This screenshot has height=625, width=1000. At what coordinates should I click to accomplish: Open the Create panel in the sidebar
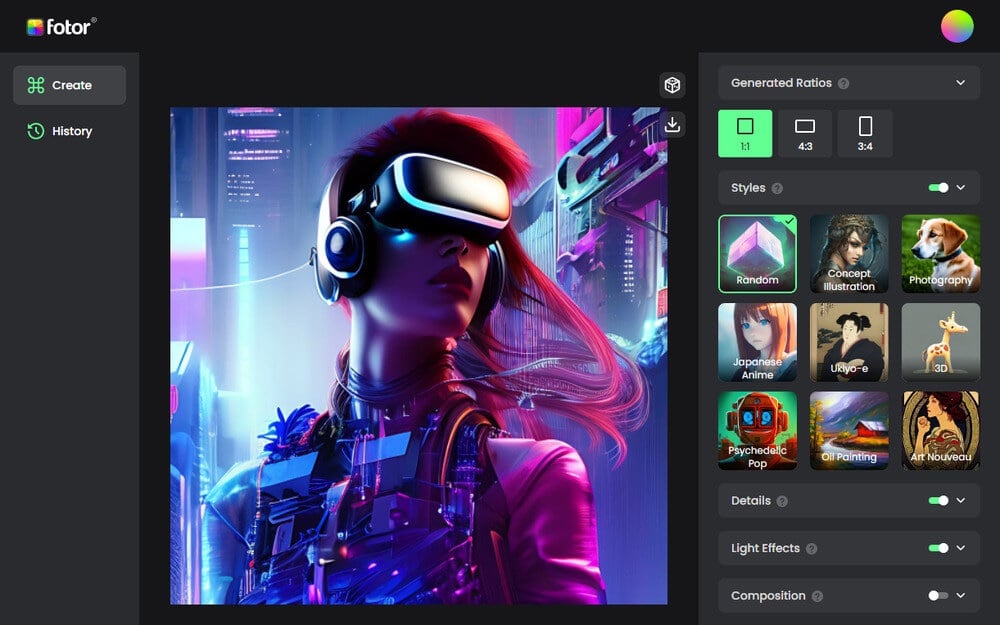69,85
